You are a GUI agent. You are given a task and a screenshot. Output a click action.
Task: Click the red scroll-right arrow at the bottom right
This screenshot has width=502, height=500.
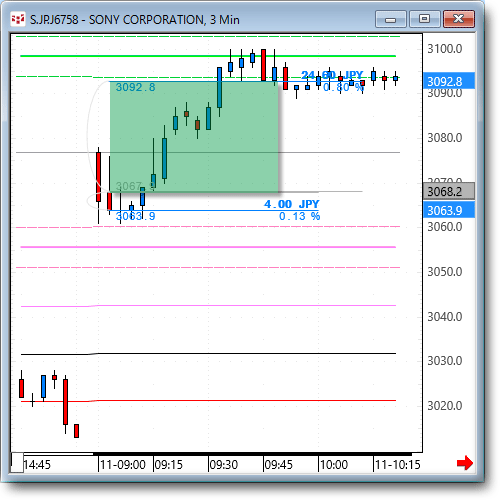point(465,463)
